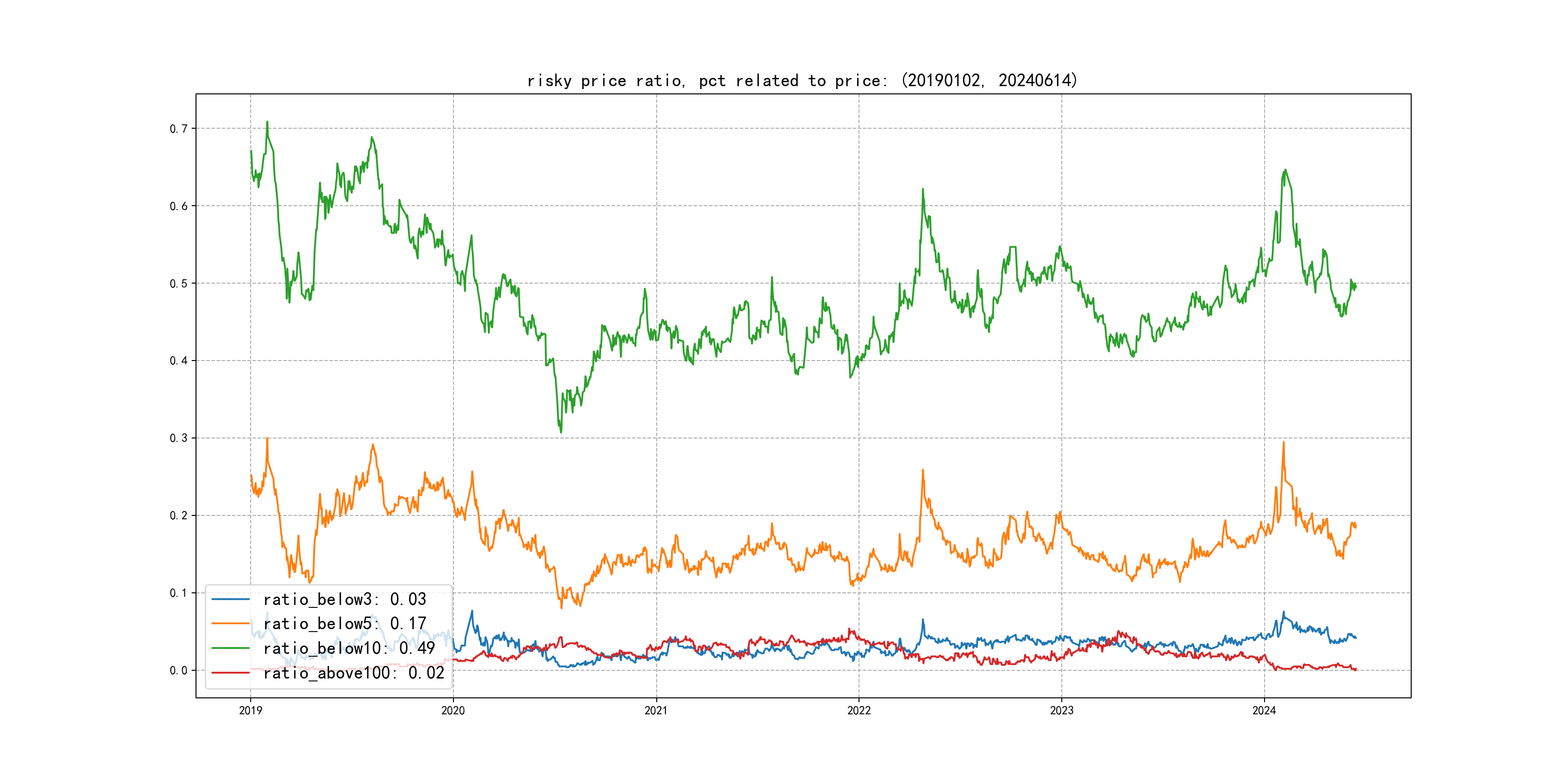Click the orange ratio_below5 legend line swatch
Image resolution: width=1568 pixels, height=784 pixels.
point(230,624)
